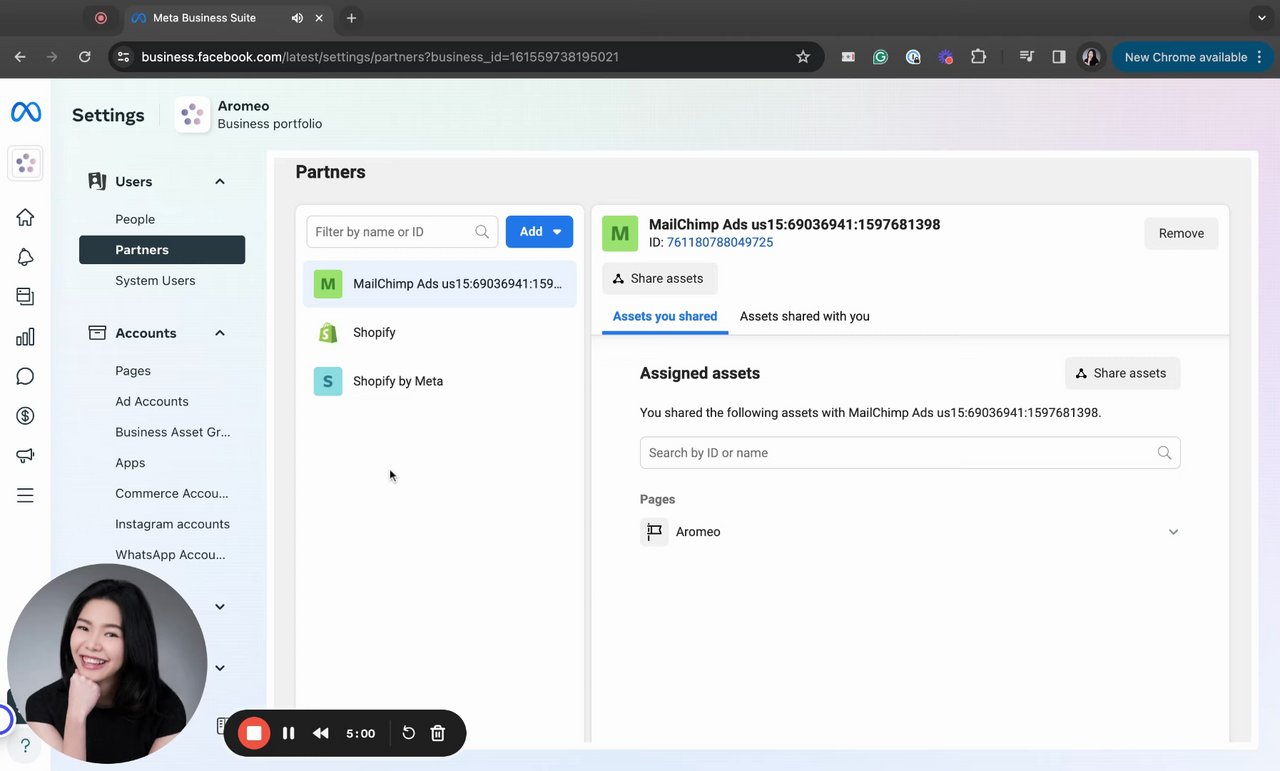Mute the tab audio speaker icon
1280x771 pixels.
pos(298,18)
